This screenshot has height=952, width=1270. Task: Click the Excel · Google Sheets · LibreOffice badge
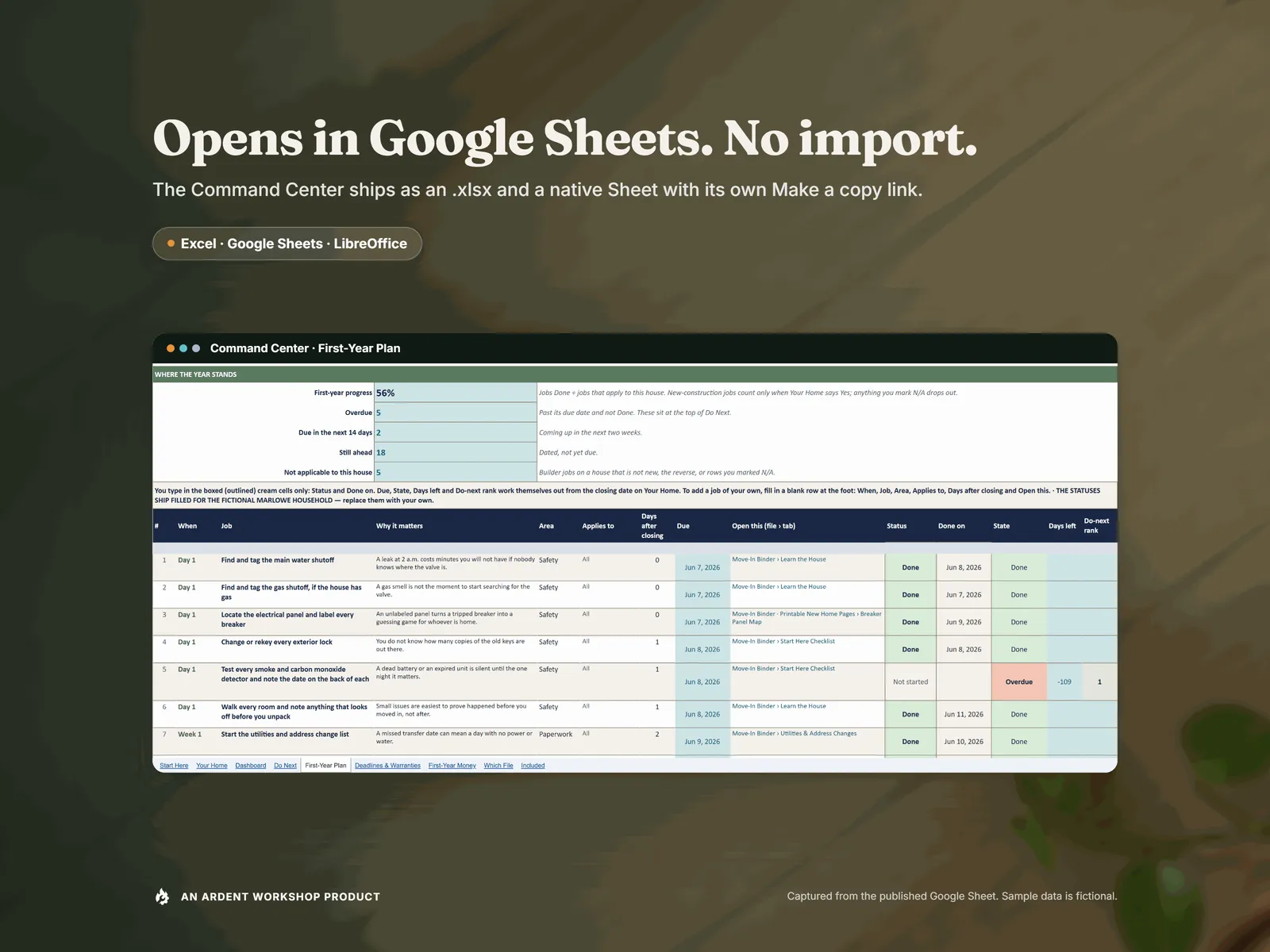[287, 244]
